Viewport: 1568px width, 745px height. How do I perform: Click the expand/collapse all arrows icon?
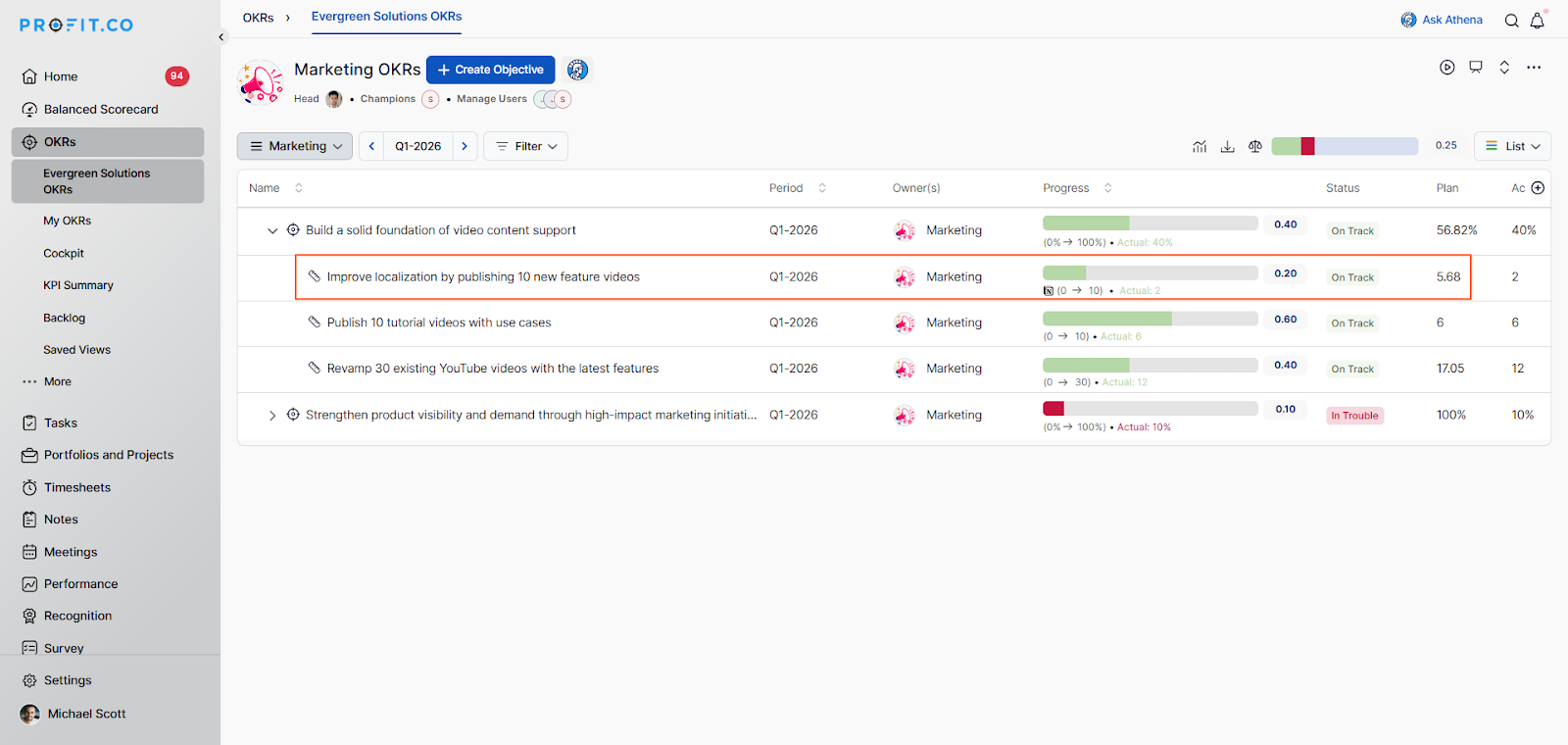click(1504, 68)
